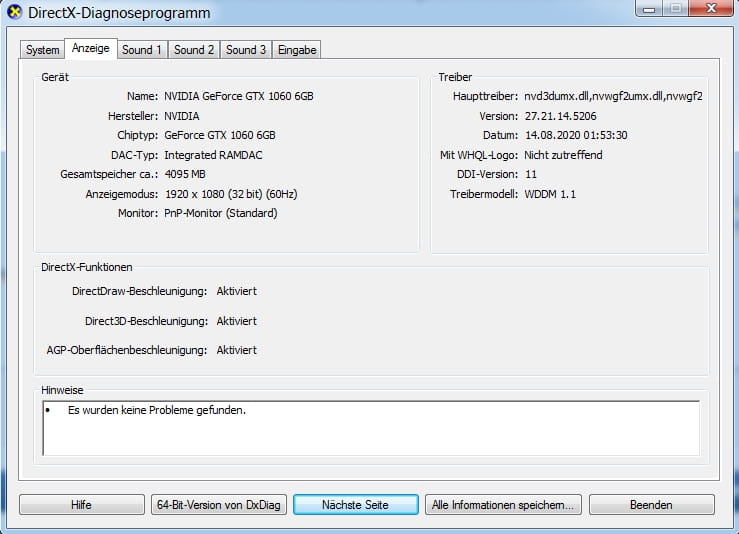The image size is (739, 534).
Task: Close the DirectX-Diagnoseprogramm window
Action: tap(713, 9)
